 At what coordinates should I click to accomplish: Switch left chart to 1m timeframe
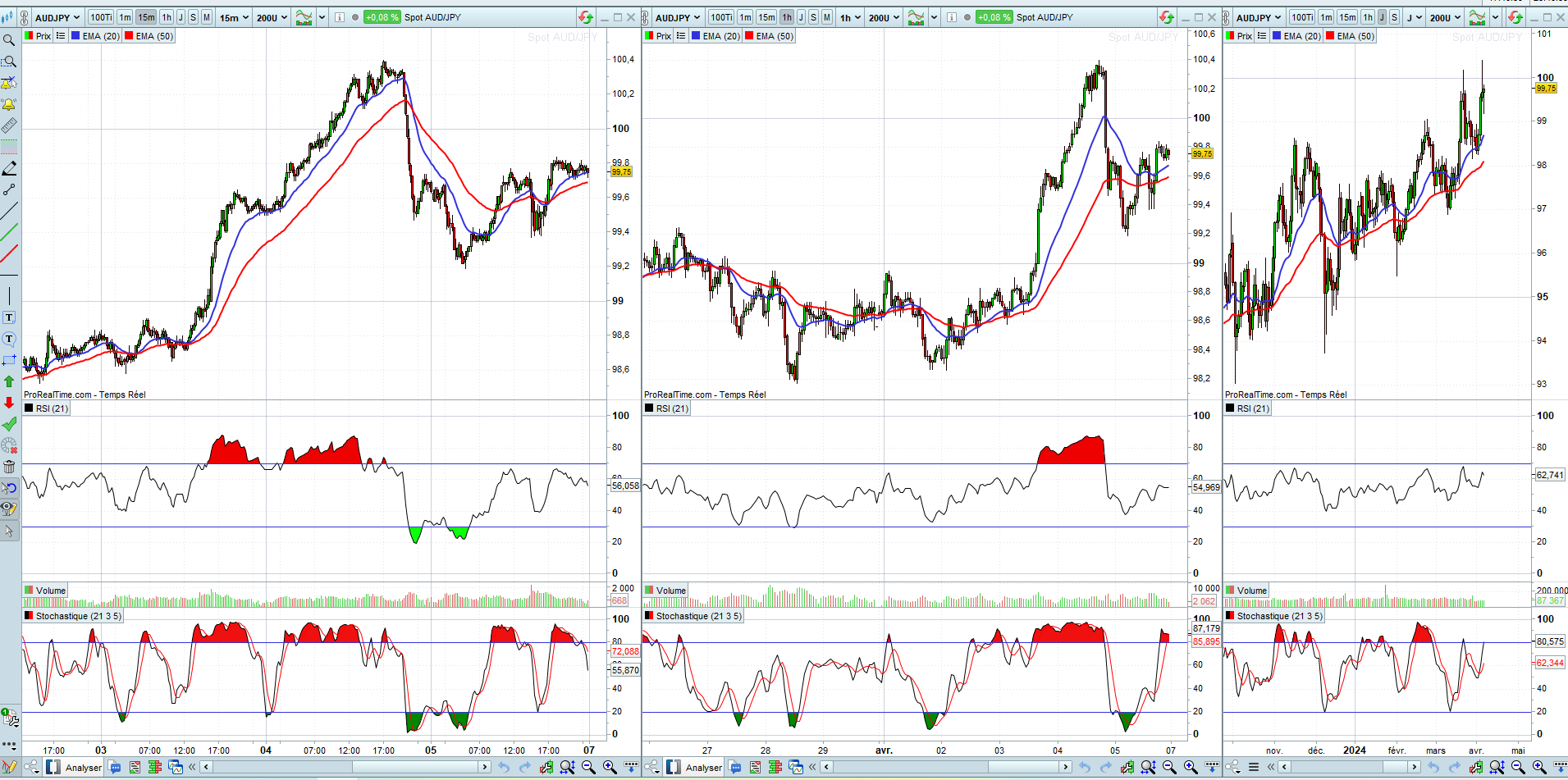[125, 17]
